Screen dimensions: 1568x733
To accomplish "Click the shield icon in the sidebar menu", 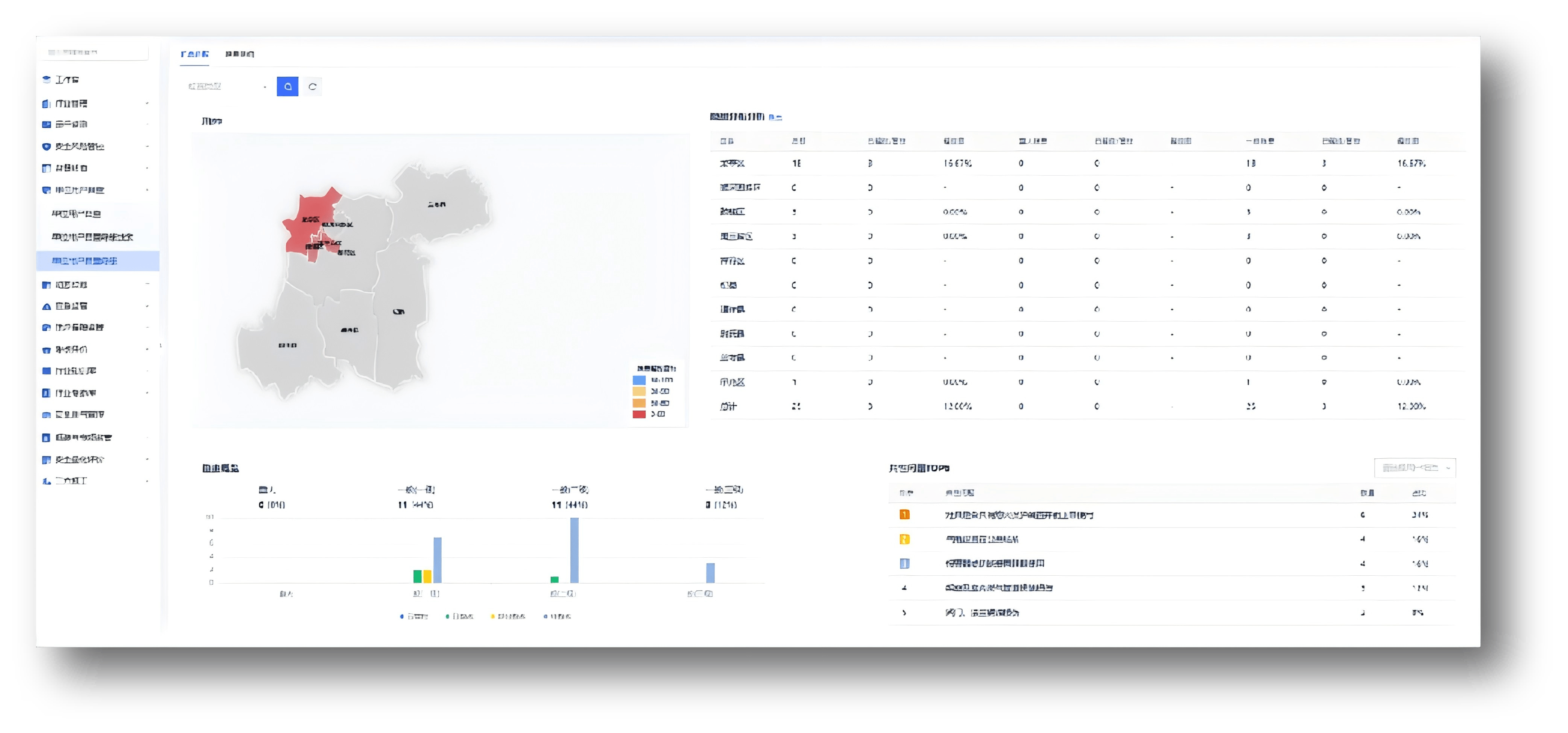I will pyautogui.click(x=46, y=147).
